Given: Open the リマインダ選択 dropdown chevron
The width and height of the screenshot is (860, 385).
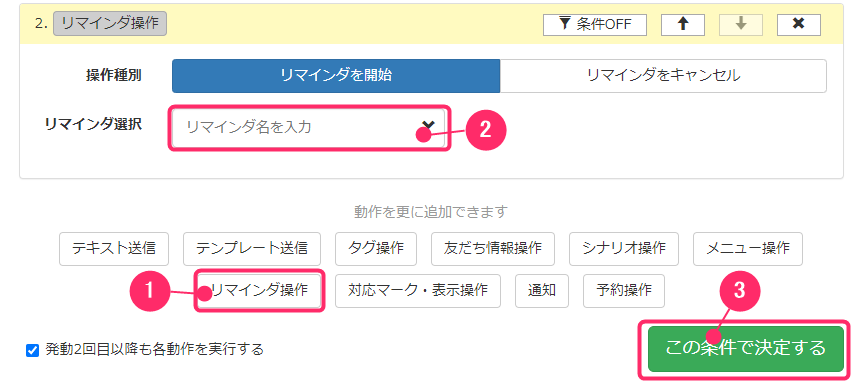Looking at the screenshot, I should point(428,126).
